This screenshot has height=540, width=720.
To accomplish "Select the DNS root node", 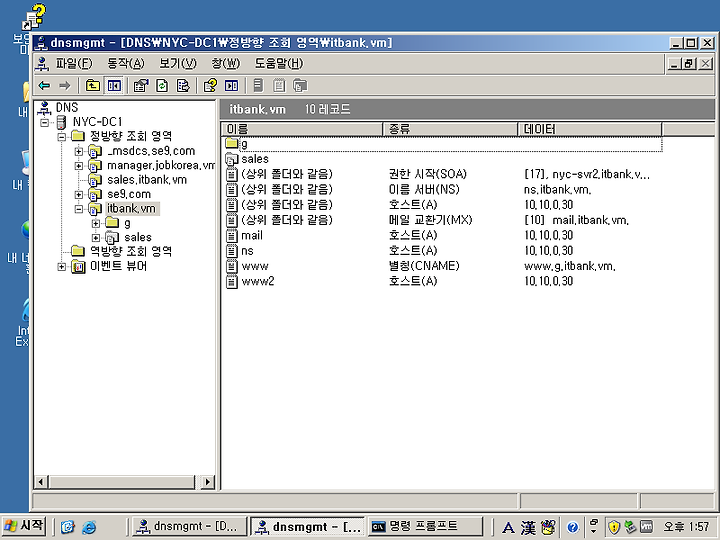I will coord(67,107).
